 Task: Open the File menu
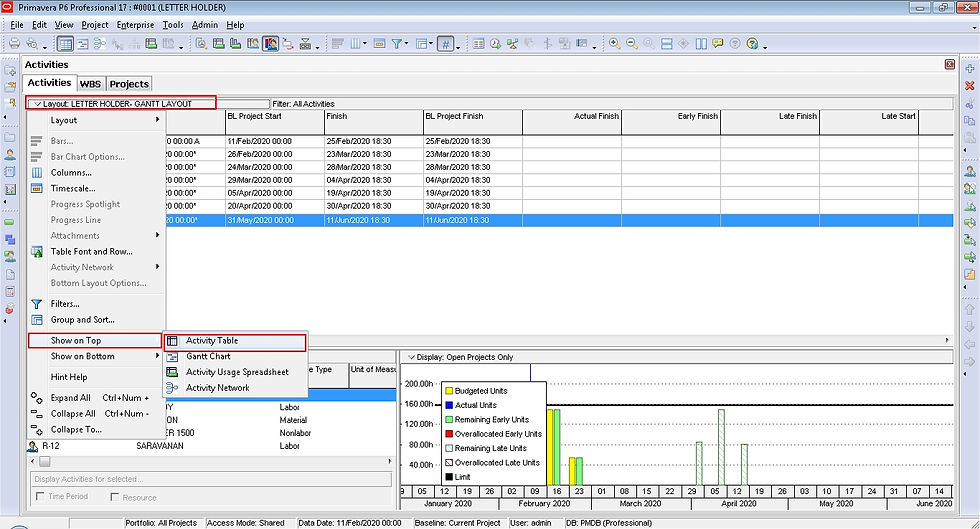(17, 25)
